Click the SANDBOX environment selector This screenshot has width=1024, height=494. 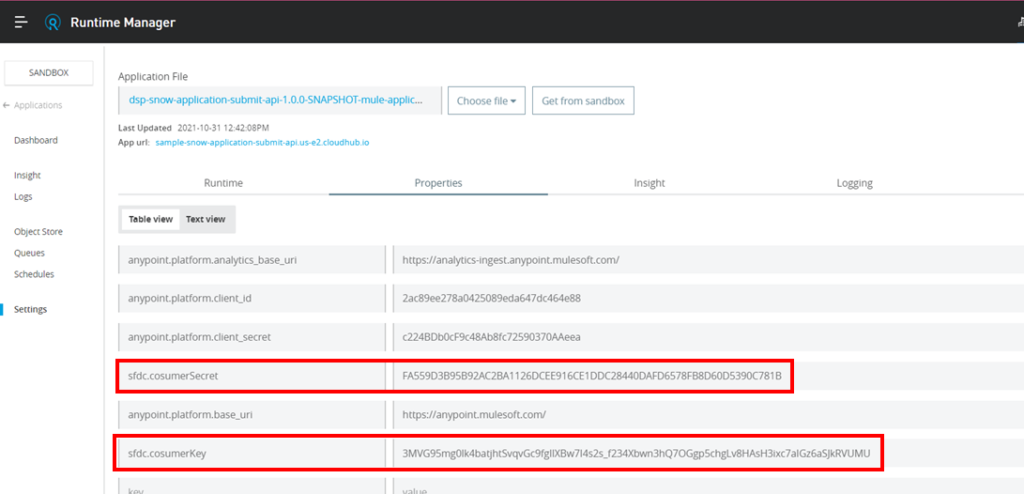tap(49, 73)
